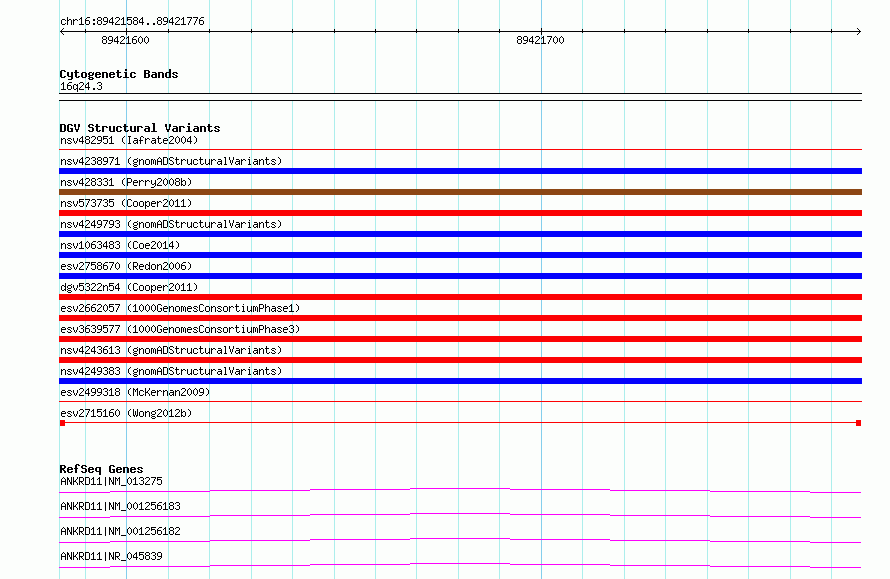Select the blue bar under nsv4249793
Screen dimensions: 890x579
(460, 234)
